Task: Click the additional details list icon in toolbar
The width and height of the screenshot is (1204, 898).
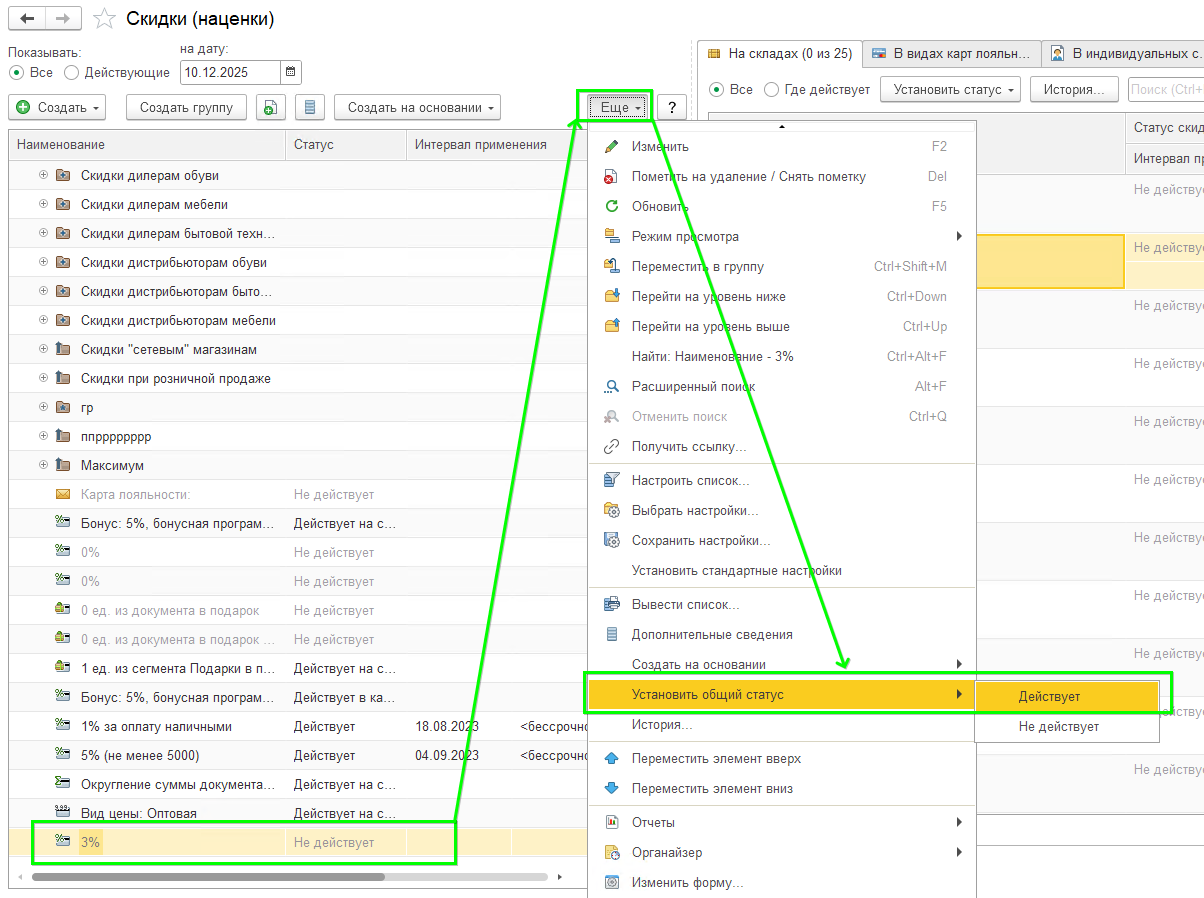Action: coord(310,108)
